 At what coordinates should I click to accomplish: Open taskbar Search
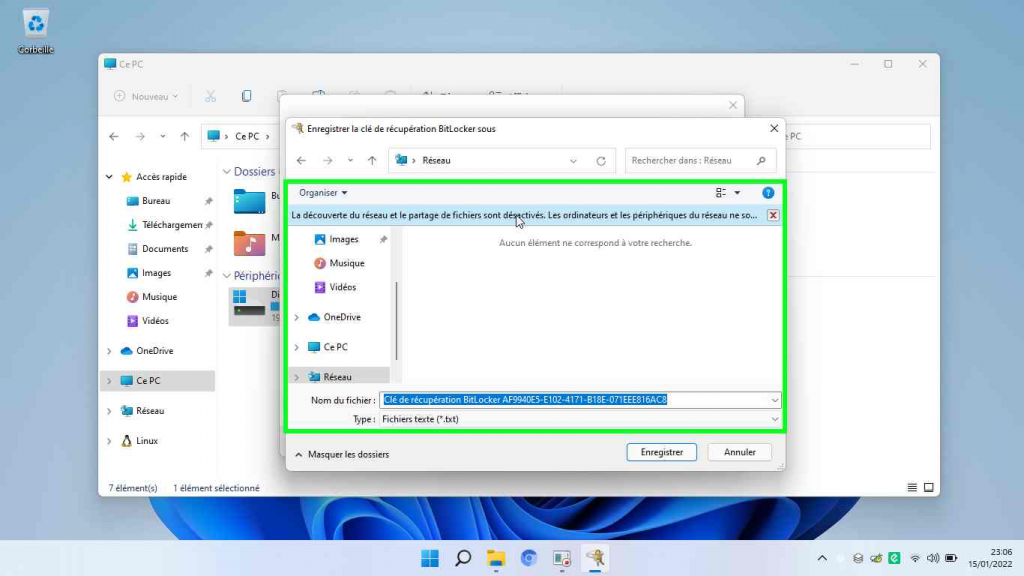pos(463,558)
